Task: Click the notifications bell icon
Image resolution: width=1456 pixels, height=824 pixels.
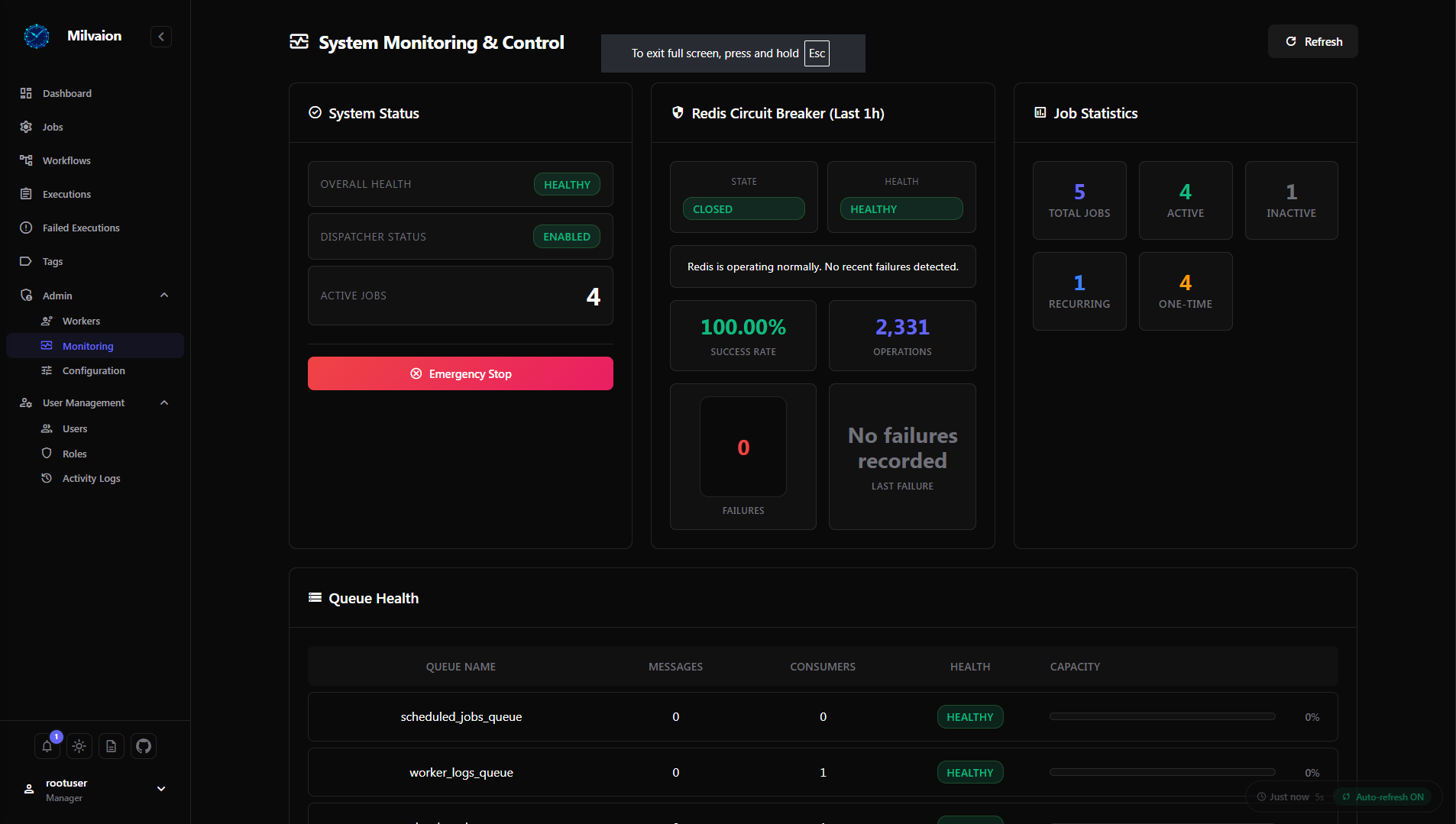Action: point(47,746)
